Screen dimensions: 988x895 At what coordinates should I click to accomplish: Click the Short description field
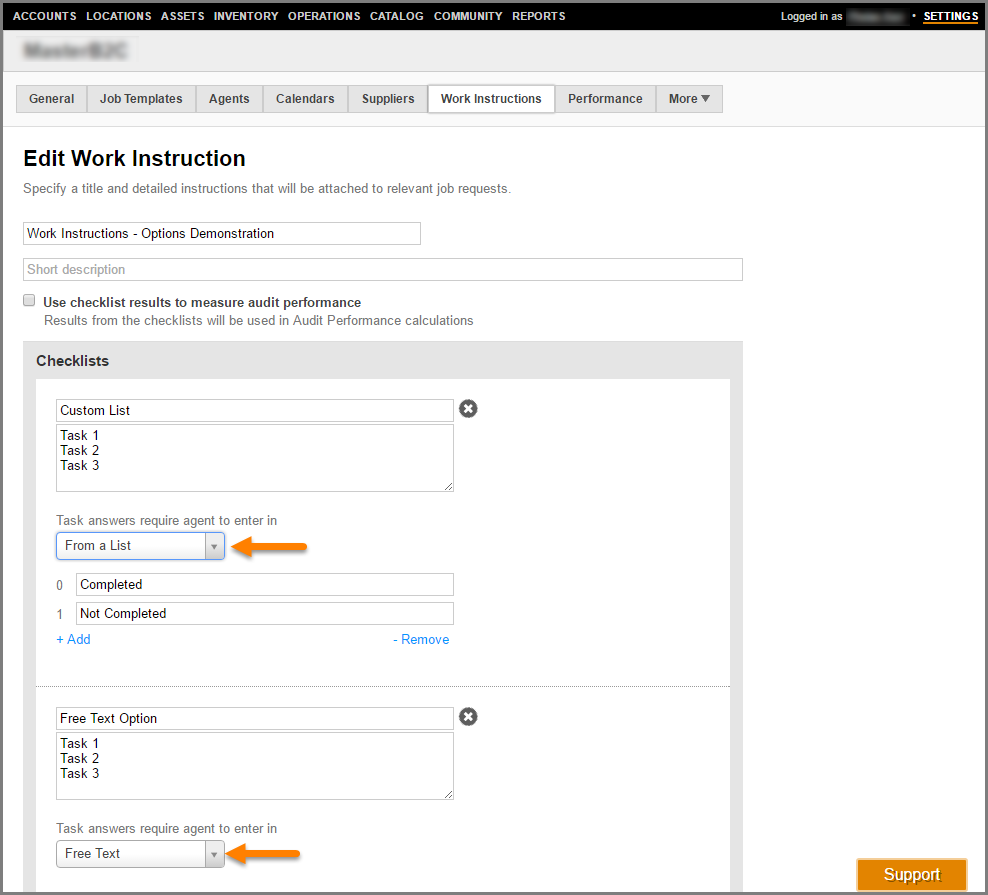[382, 270]
